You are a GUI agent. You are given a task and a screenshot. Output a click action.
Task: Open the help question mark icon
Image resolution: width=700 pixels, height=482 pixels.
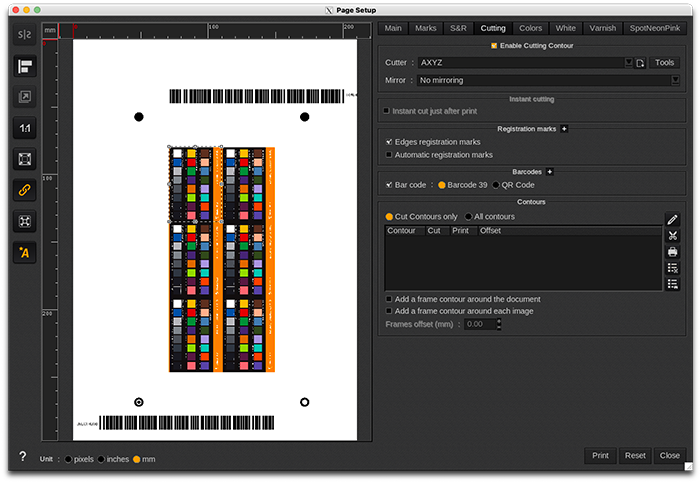(22, 457)
